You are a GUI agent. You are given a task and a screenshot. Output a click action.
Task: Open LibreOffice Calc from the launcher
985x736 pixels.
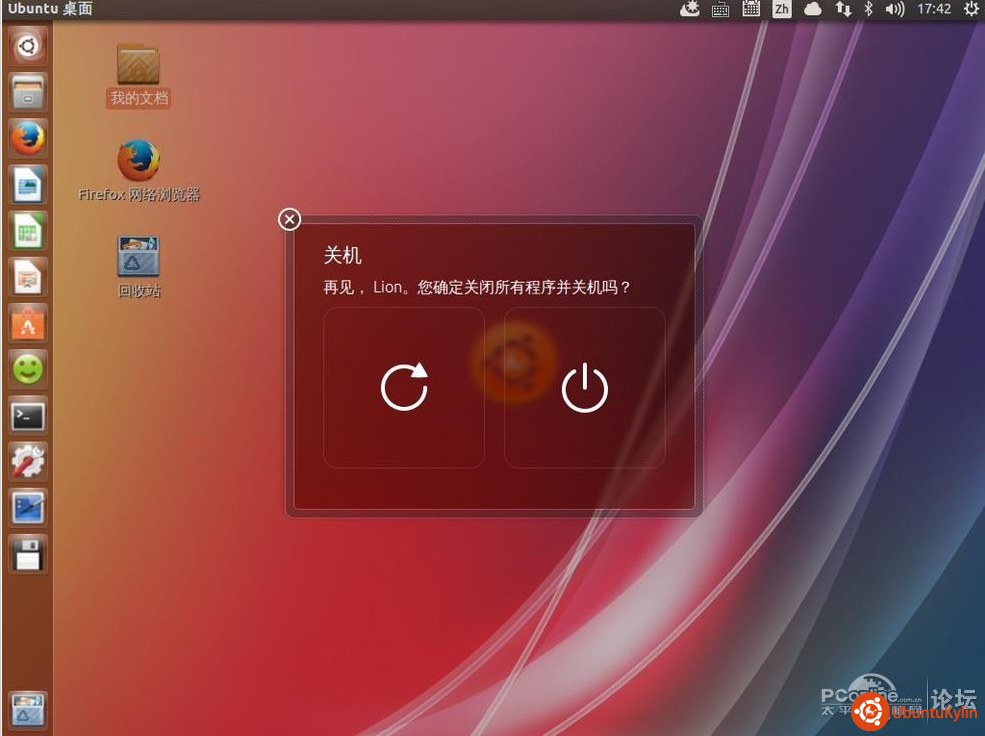pyautogui.click(x=28, y=231)
